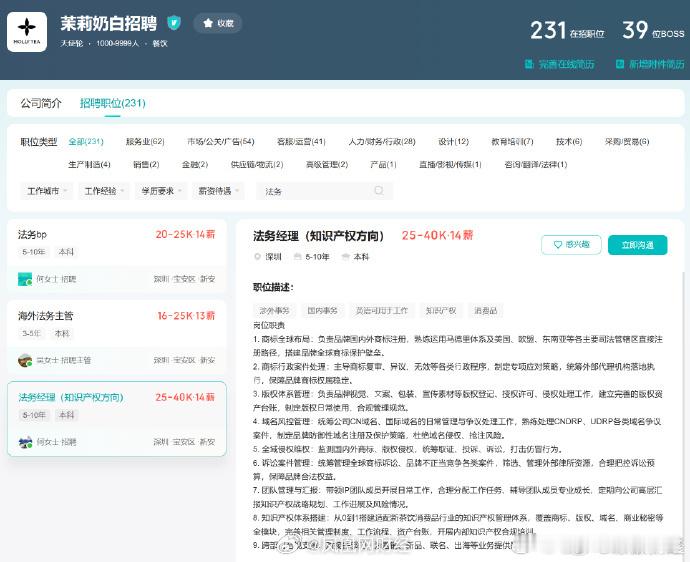Screen dimensions: 690x562
Task: Open the 学历要求 dropdown
Action: pyautogui.click(x=161, y=191)
